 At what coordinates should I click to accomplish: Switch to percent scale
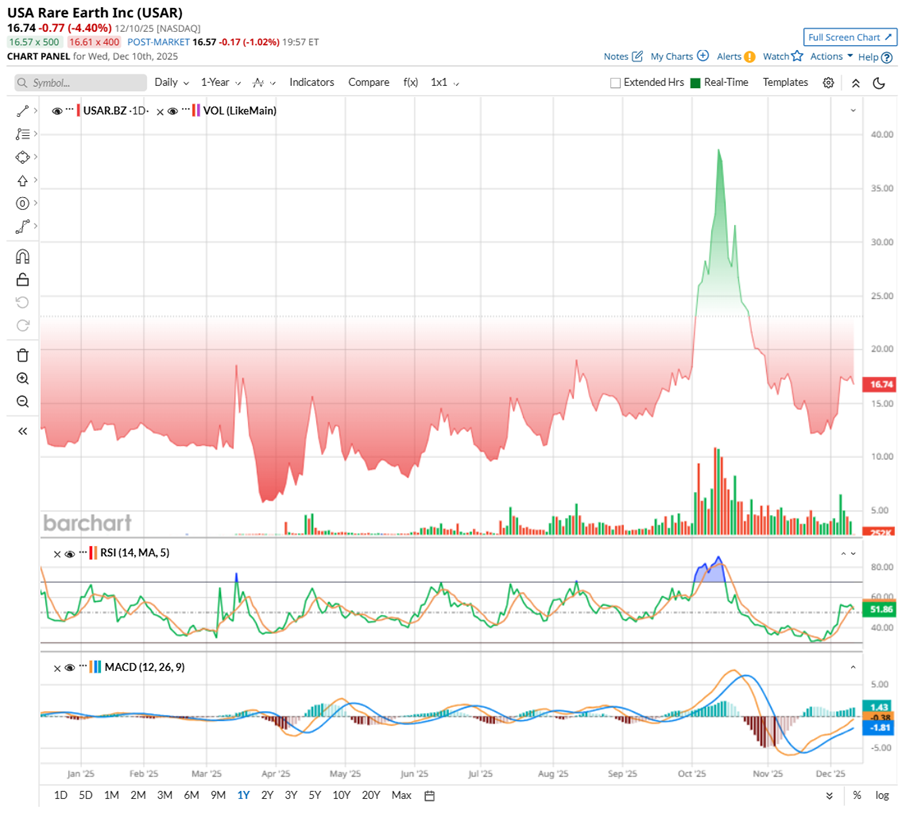coord(857,796)
